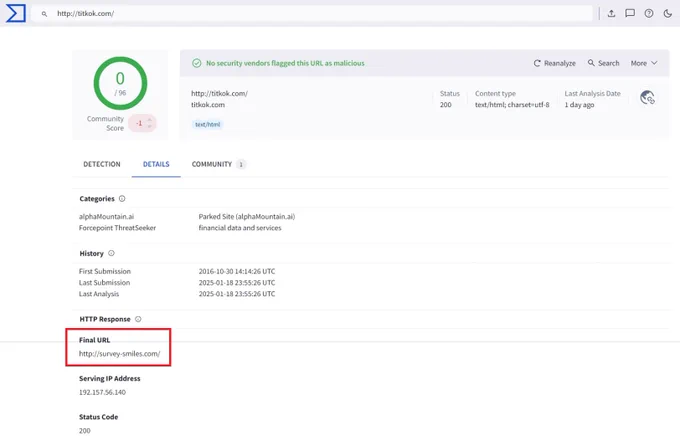
Task: Select First Submission date 2016-10-30
Action: tap(237, 272)
